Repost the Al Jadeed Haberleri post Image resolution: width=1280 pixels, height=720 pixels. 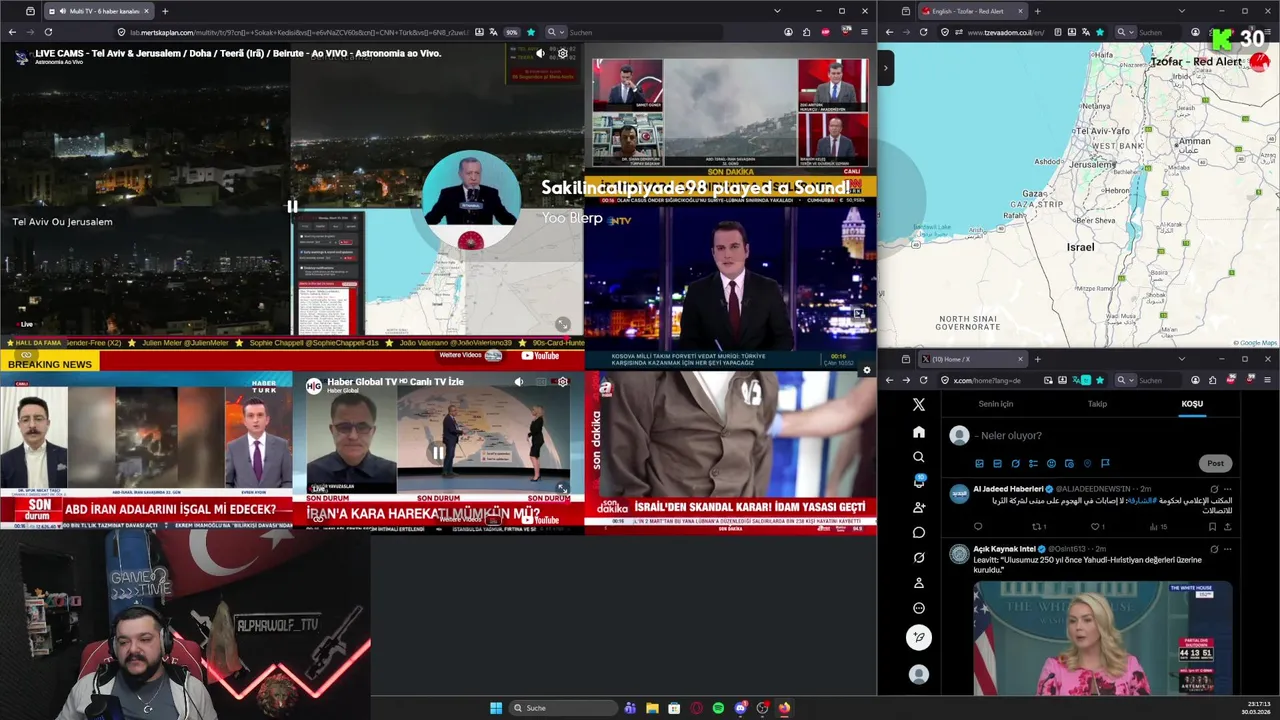click(1038, 527)
